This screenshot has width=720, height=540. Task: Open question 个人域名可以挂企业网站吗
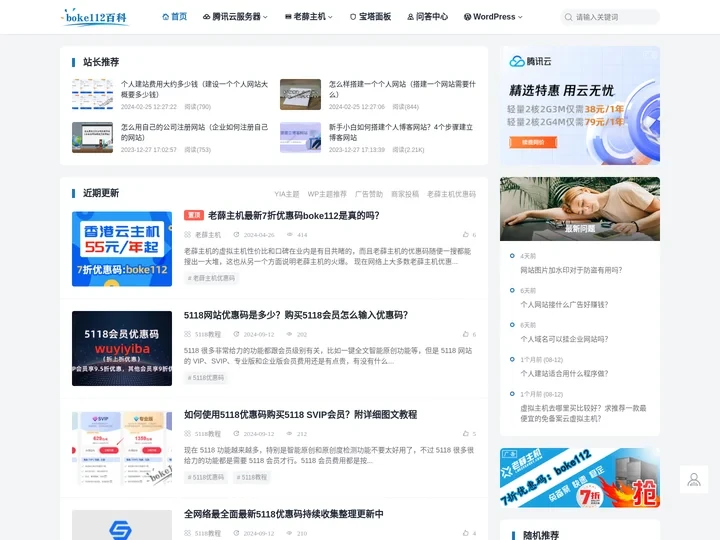coord(564,339)
